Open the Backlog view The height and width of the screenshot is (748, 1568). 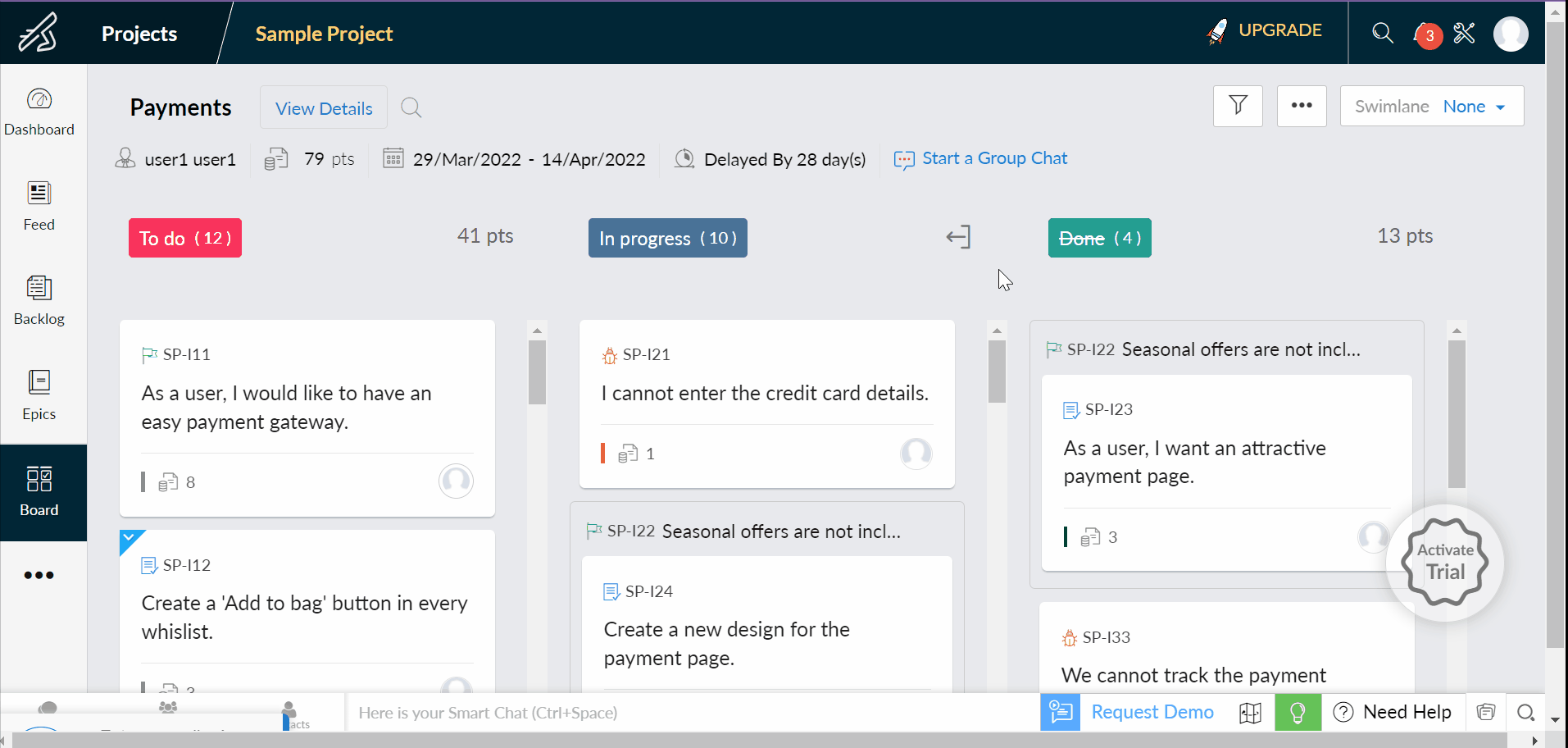39,301
